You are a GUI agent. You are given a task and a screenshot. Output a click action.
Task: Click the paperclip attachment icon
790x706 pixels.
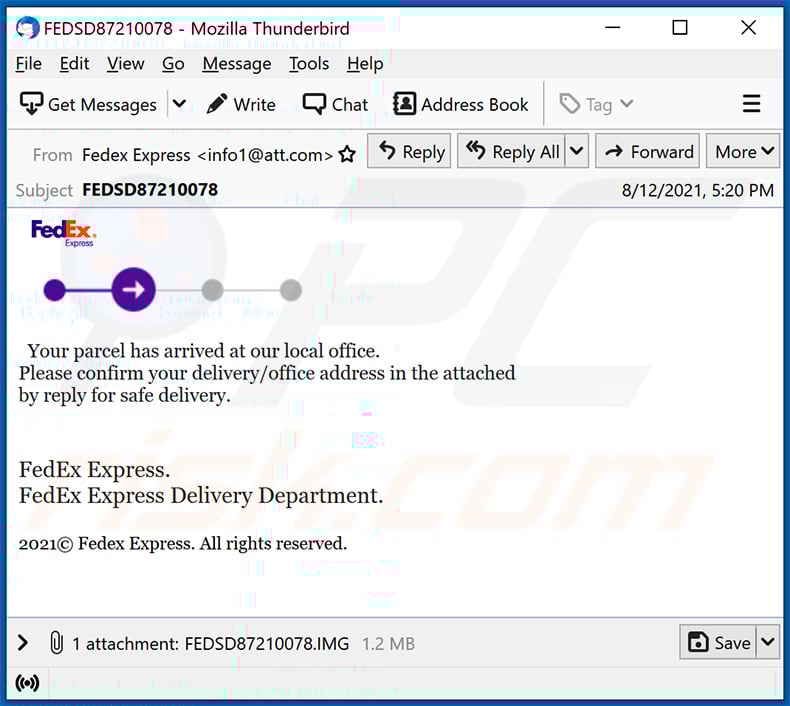pos(56,643)
